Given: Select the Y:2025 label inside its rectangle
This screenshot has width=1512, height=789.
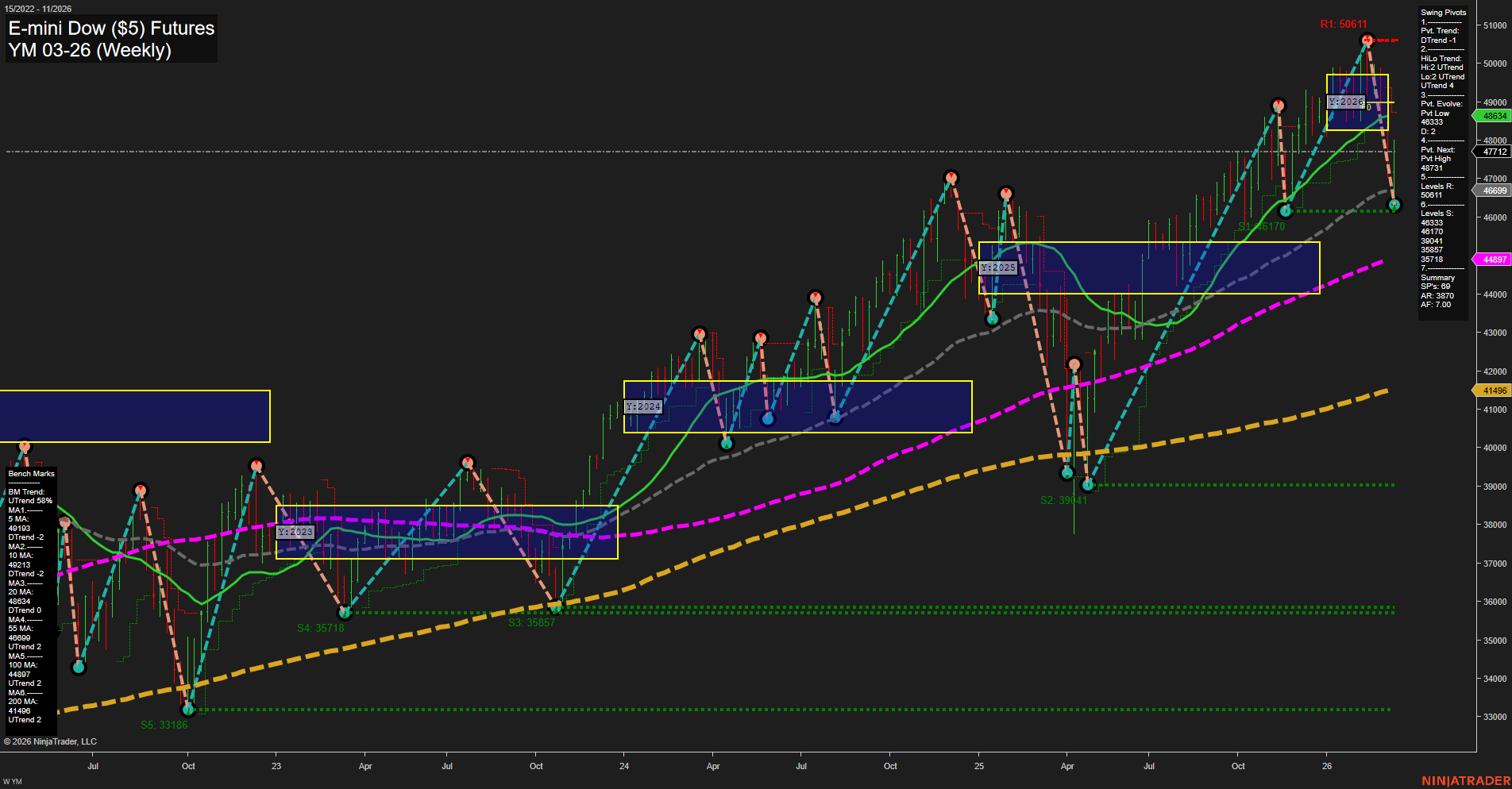Looking at the screenshot, I should [x=999, y=267].
